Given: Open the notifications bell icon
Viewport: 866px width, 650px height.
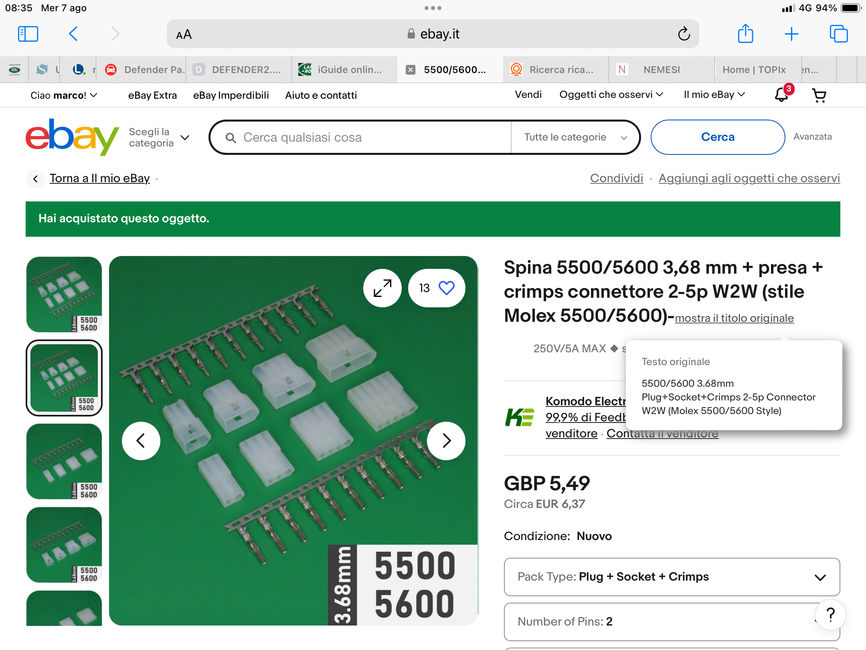Looking at the screenshot, I should coord(781,95).
